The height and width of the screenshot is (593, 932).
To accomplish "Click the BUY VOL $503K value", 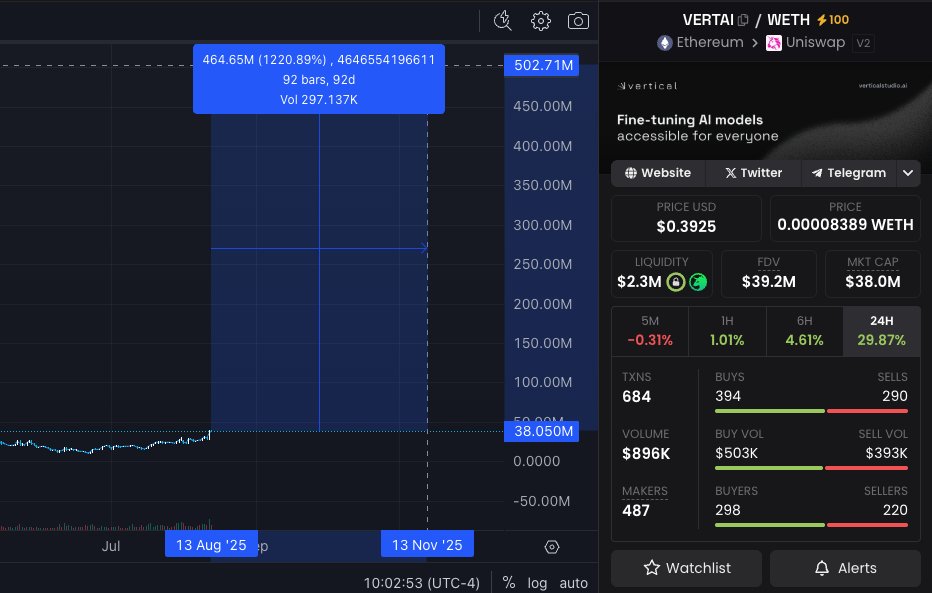I will coord(736,453).
